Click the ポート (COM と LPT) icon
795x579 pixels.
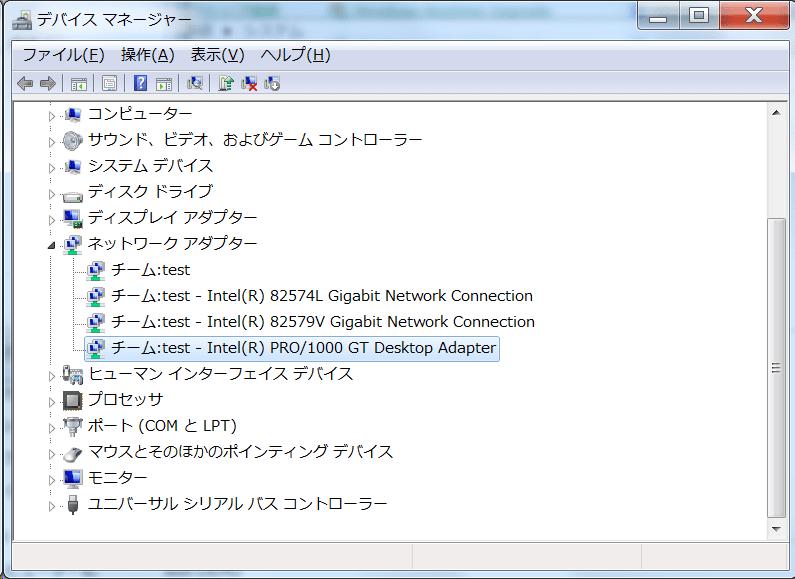point(73,426)
